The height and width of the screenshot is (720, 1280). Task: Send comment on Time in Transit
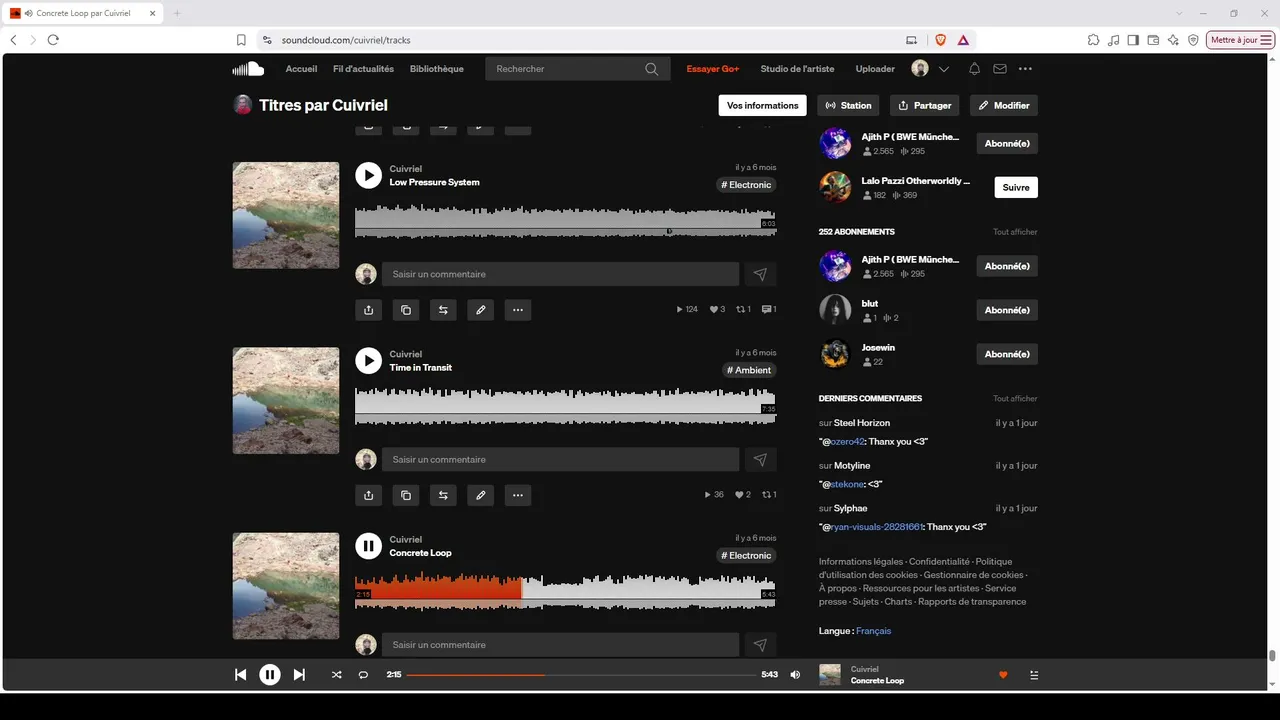760,459
